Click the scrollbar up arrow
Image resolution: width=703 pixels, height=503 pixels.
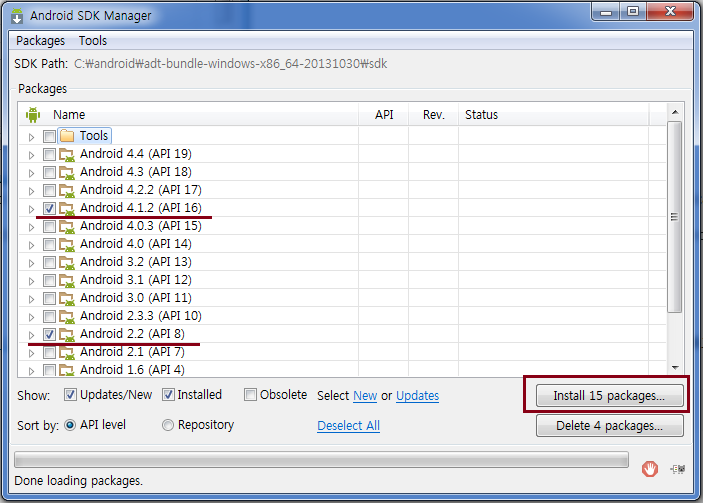click(x=675, y=112)
